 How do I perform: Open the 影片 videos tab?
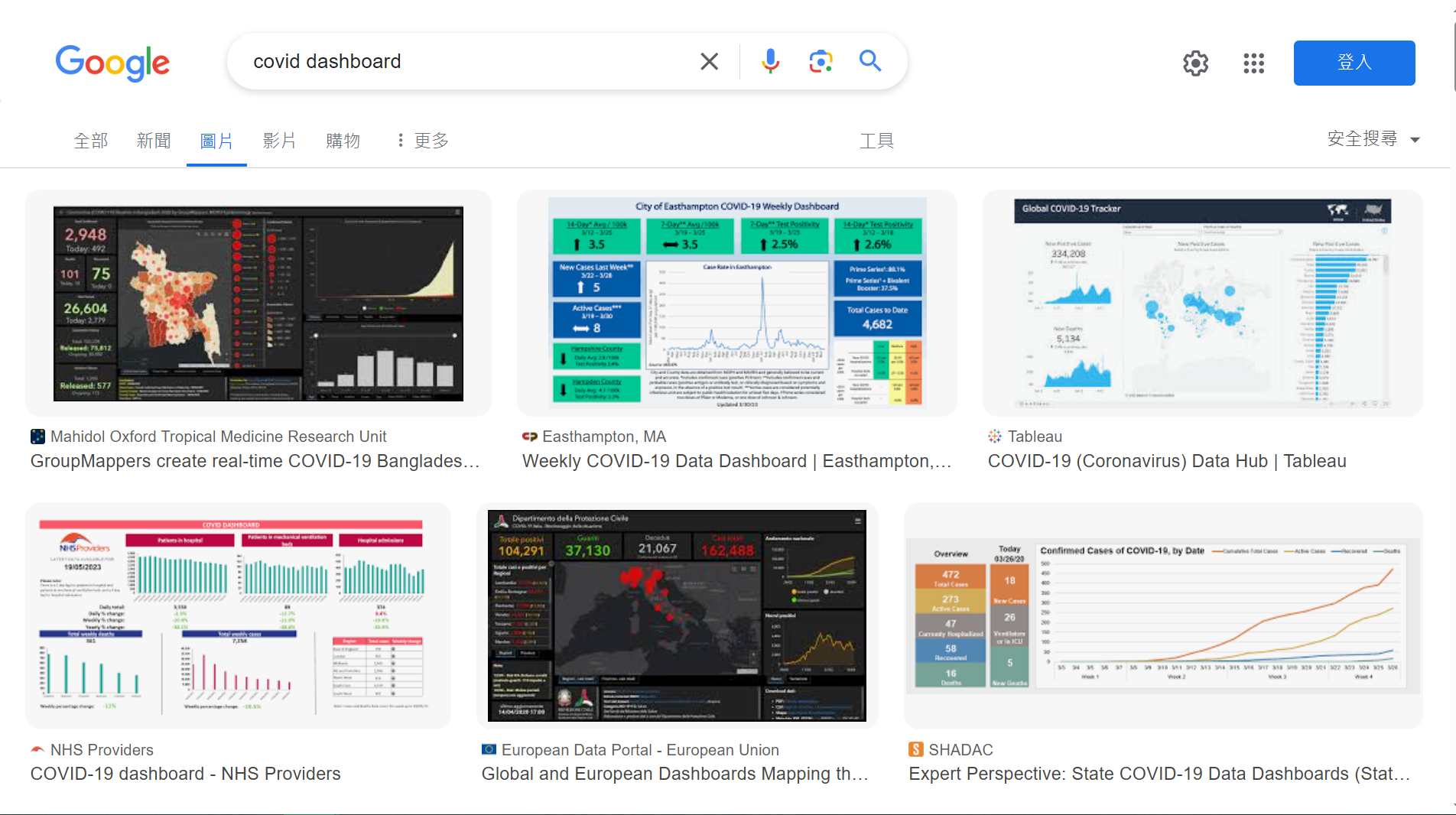279,141
